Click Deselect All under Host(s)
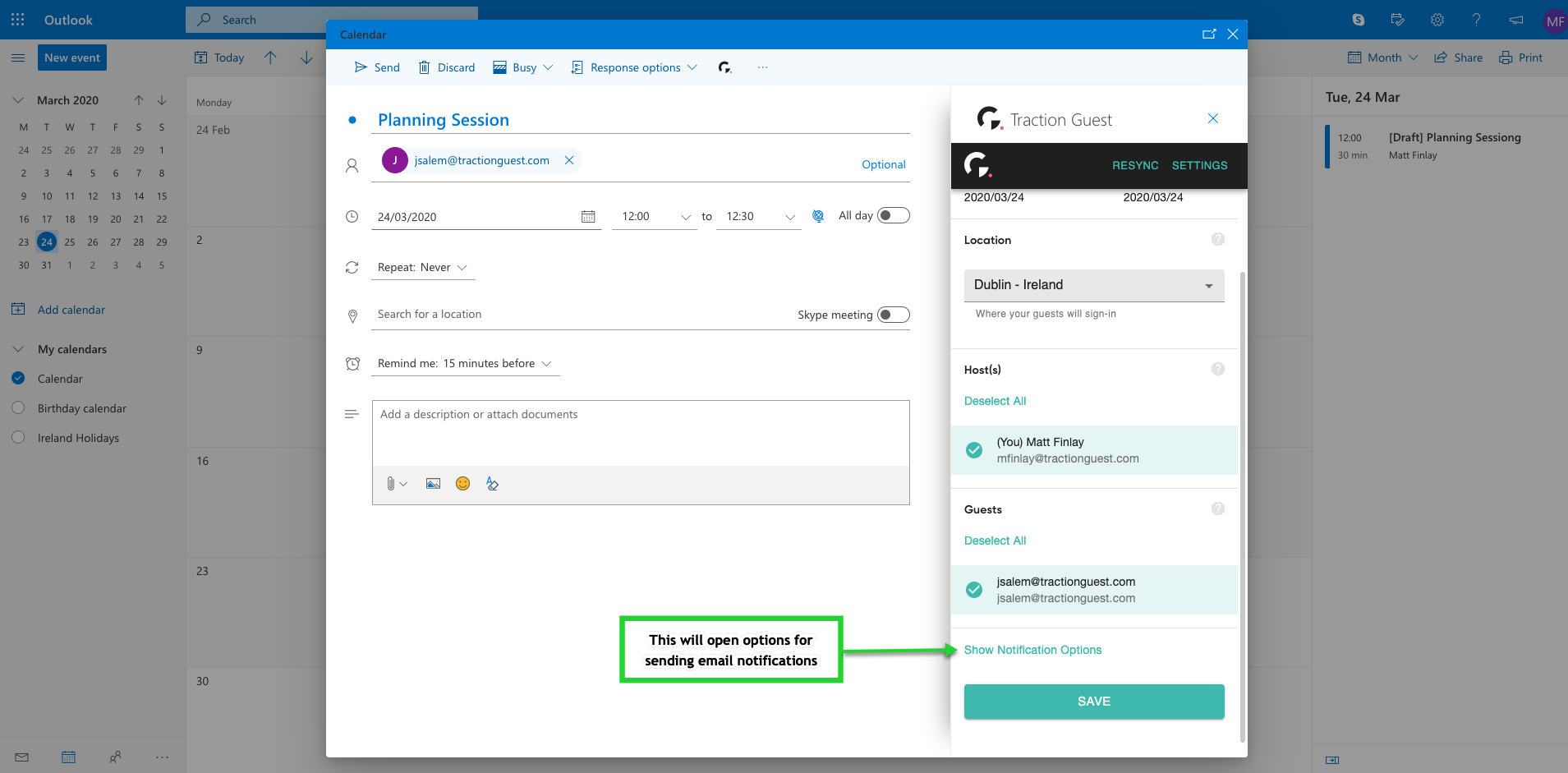Viewport: 1568px width, 773px height. click(995, 401)
